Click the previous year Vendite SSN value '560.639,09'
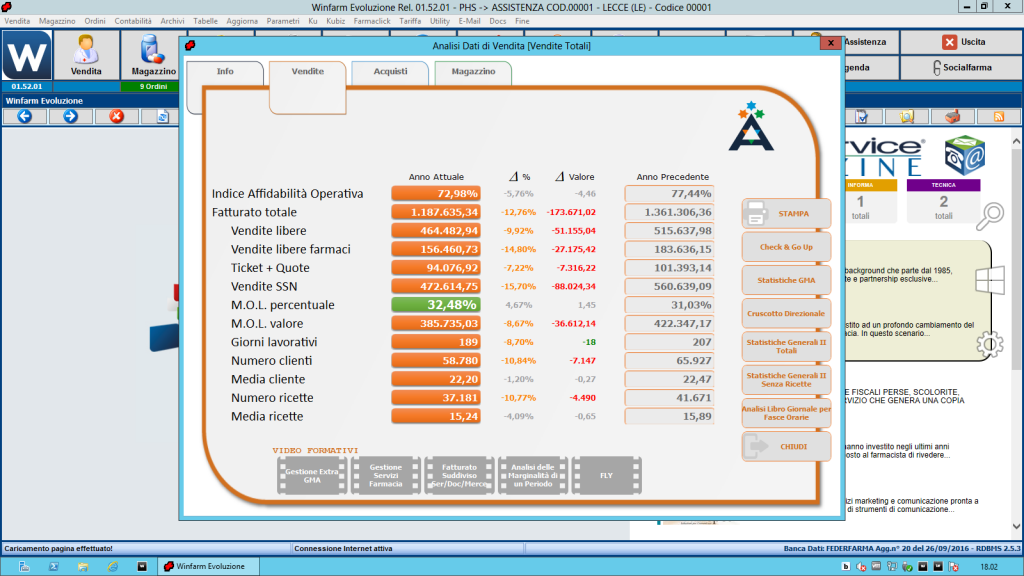The height and width of the screenshot is (576, 1024). (x=669, y=287)
